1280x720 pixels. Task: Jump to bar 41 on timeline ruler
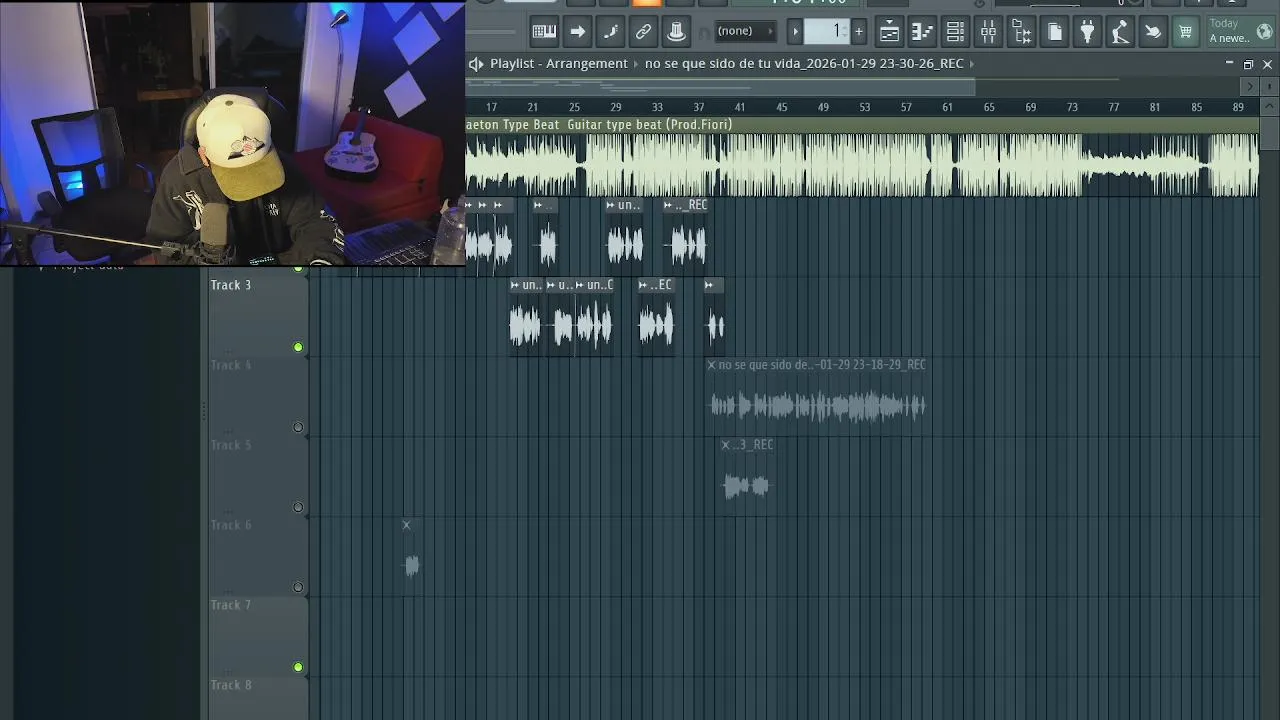tap(740, 107)
